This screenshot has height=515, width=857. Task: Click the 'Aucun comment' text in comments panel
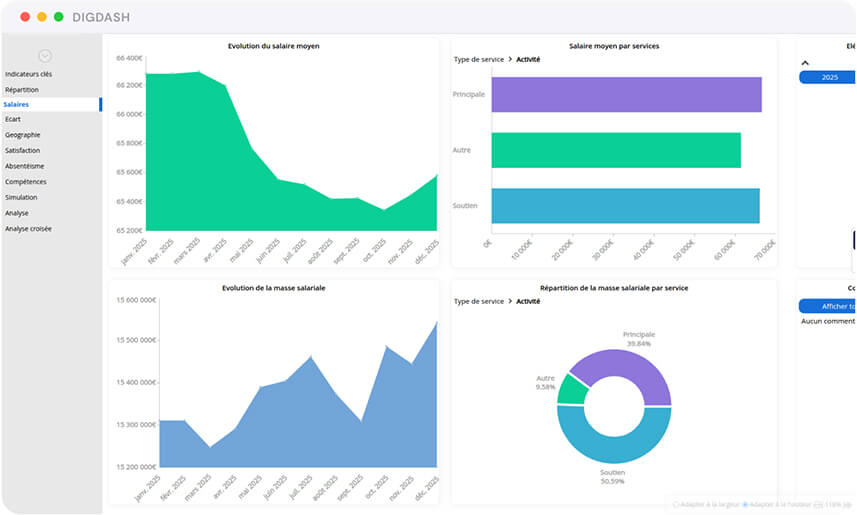pos(828,321)
